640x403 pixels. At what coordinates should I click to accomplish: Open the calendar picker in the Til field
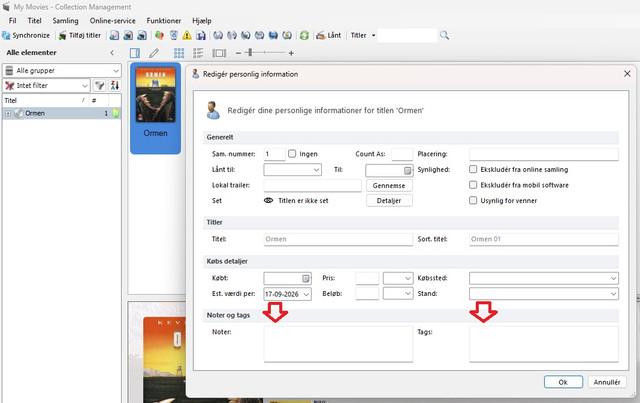(x=407, y=171)
